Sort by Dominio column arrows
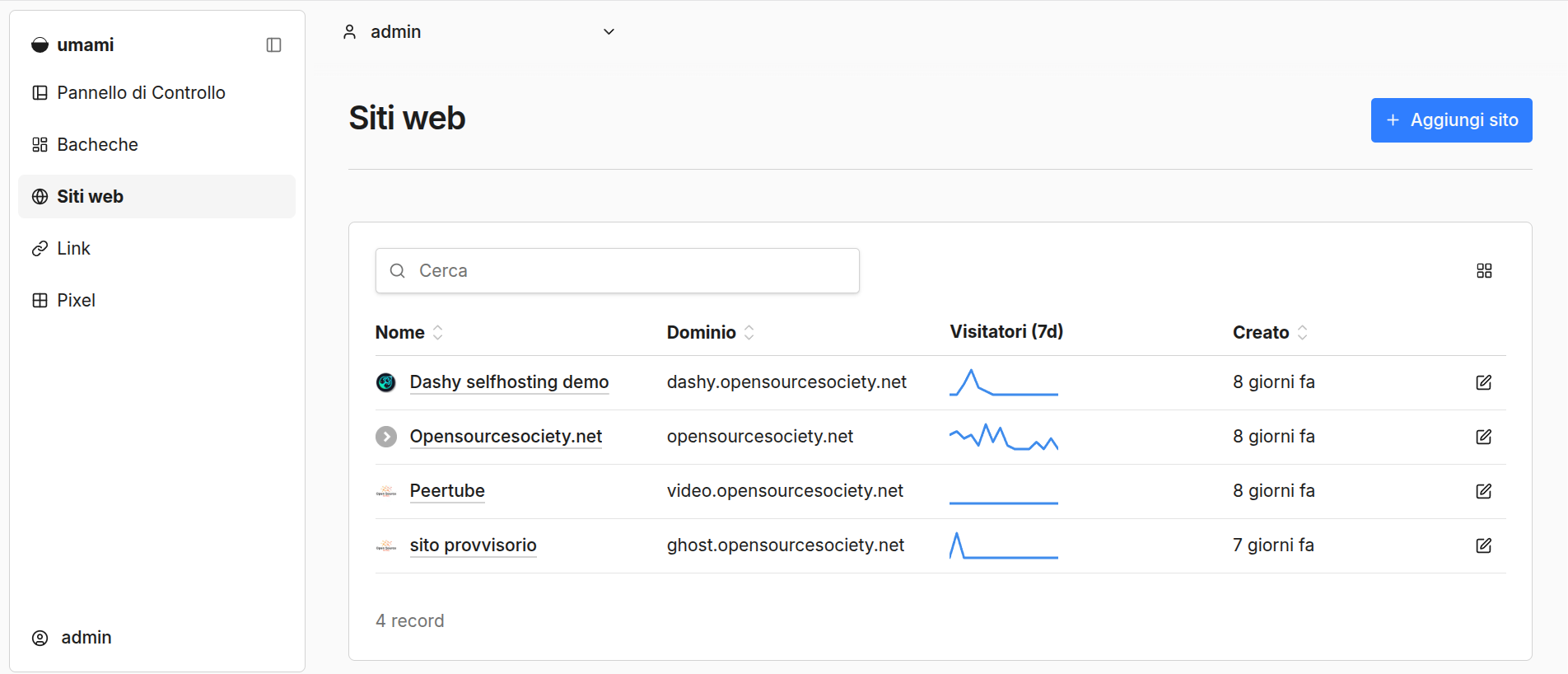 tap(749, 332)
